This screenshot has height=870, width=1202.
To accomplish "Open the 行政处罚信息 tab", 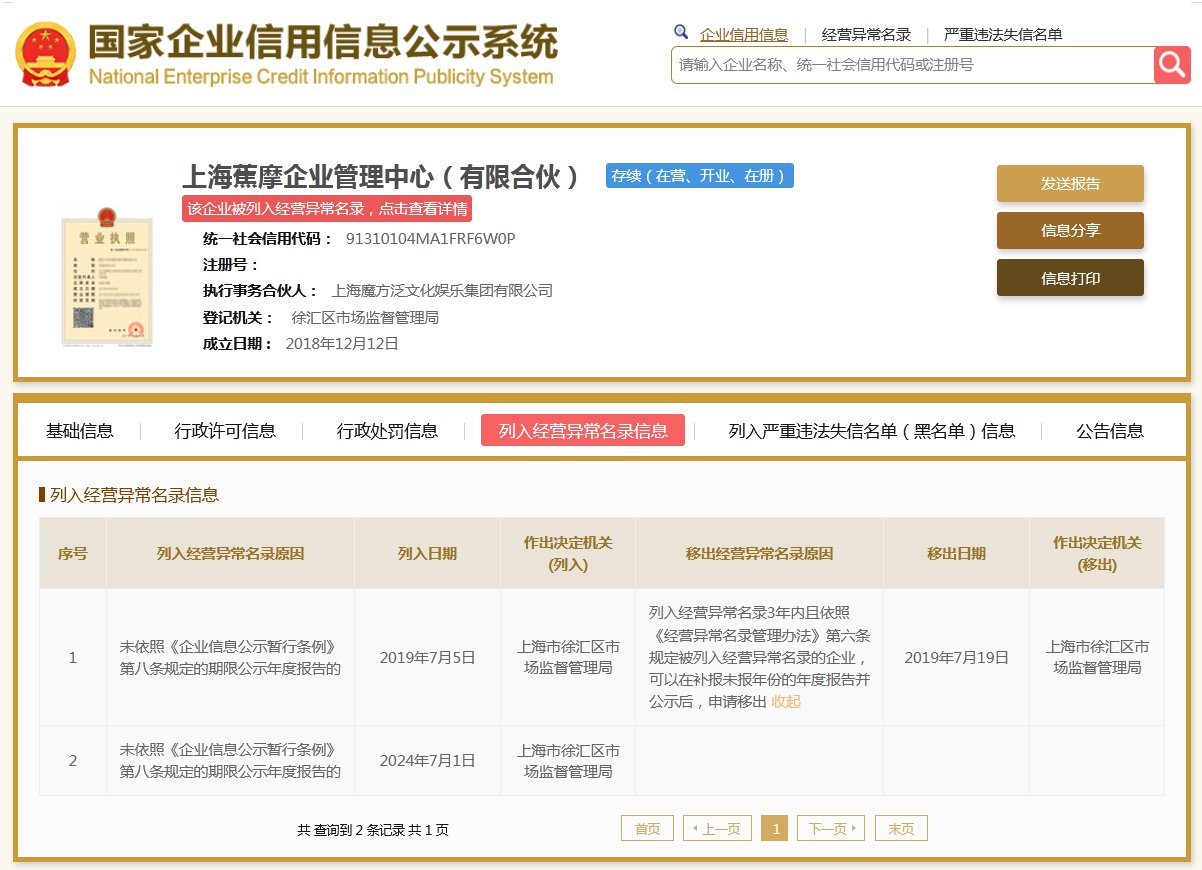I will (x=387, y=431).
